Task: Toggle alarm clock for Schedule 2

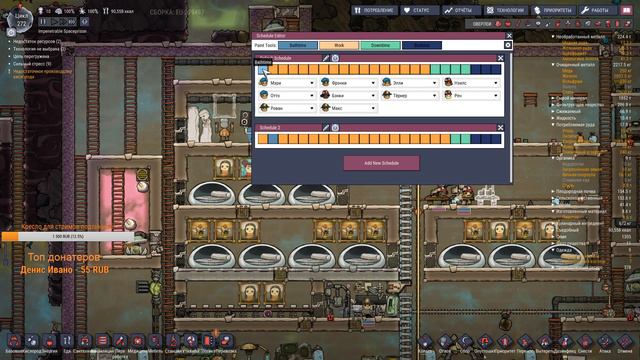Action: point(335,128)
